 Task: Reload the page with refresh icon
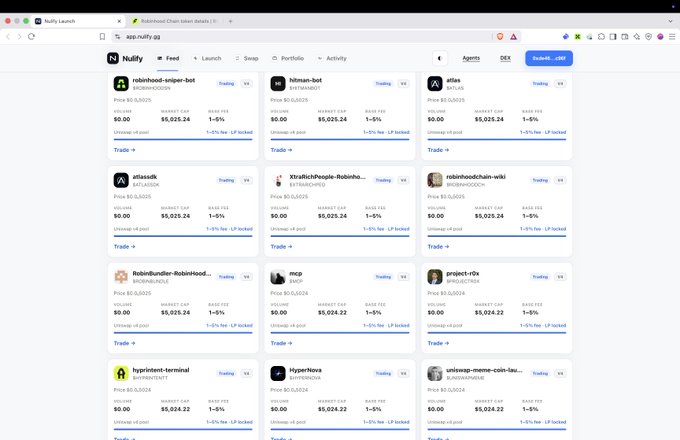[x=31, y=36]
